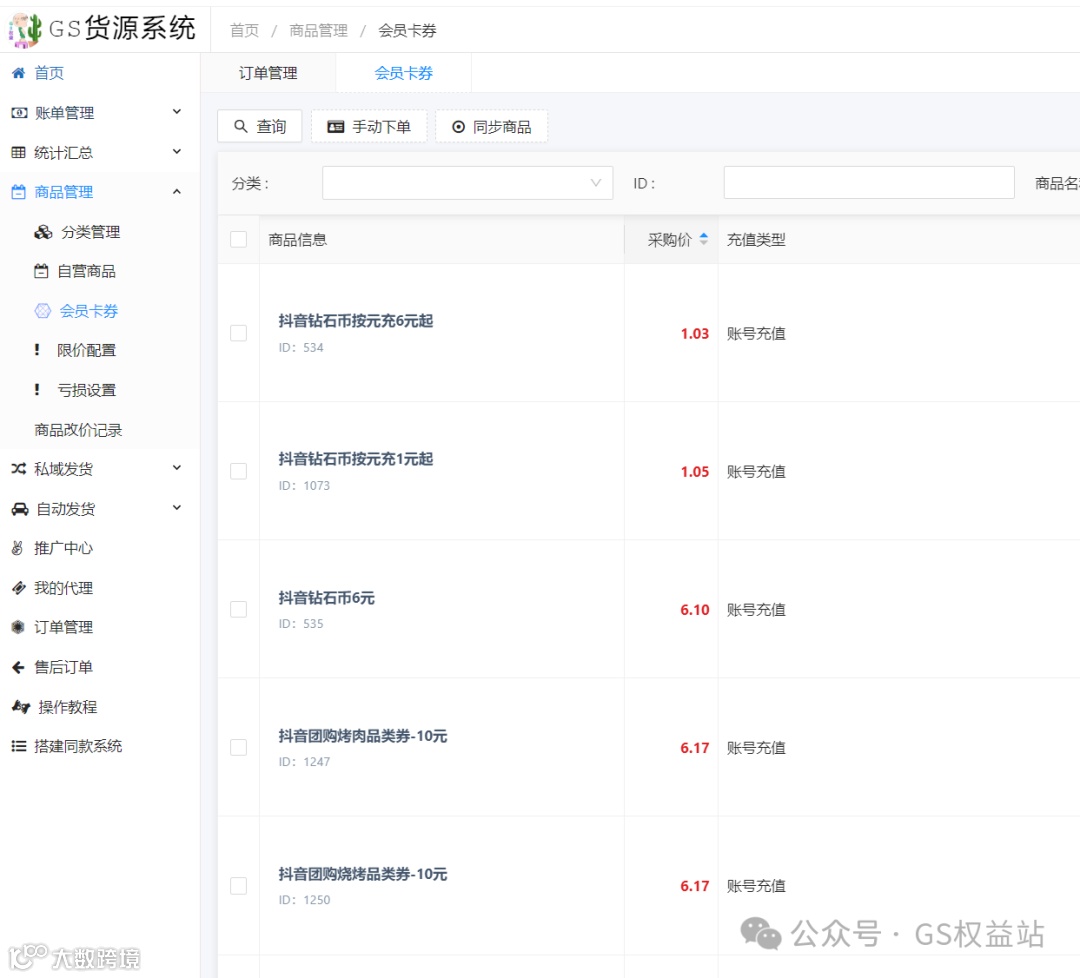Click the exclamation icon beside 限价配置
The image size is (1080, 978).
pos(37,350)
